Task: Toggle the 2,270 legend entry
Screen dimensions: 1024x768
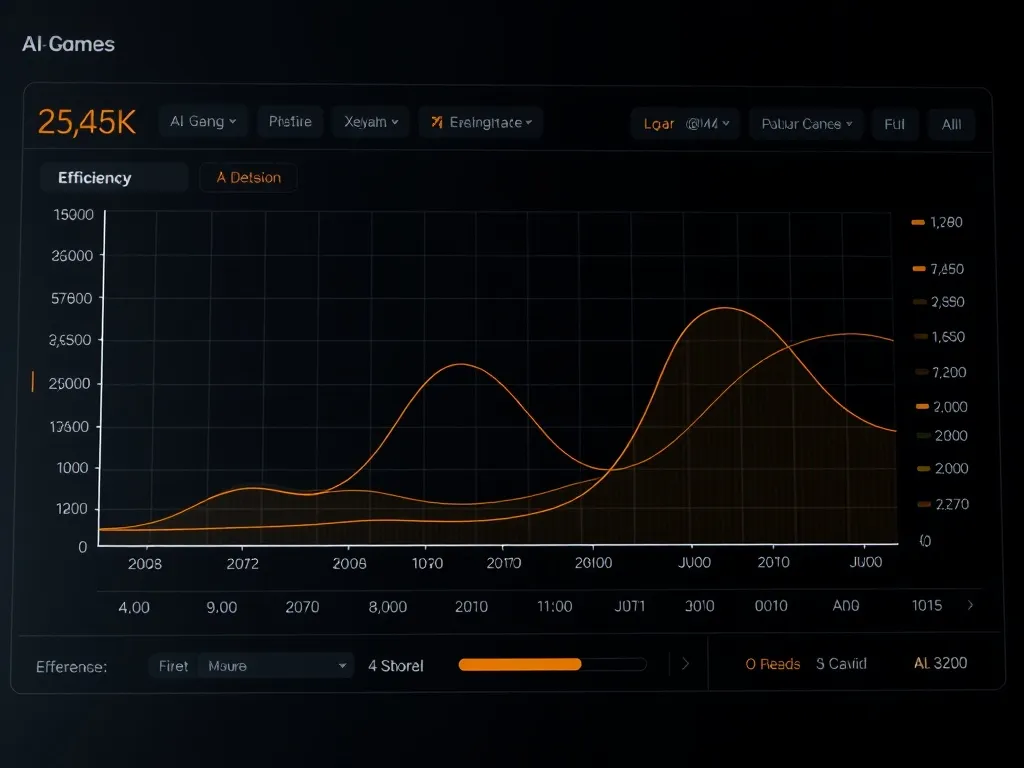Action: click(944, 504)
